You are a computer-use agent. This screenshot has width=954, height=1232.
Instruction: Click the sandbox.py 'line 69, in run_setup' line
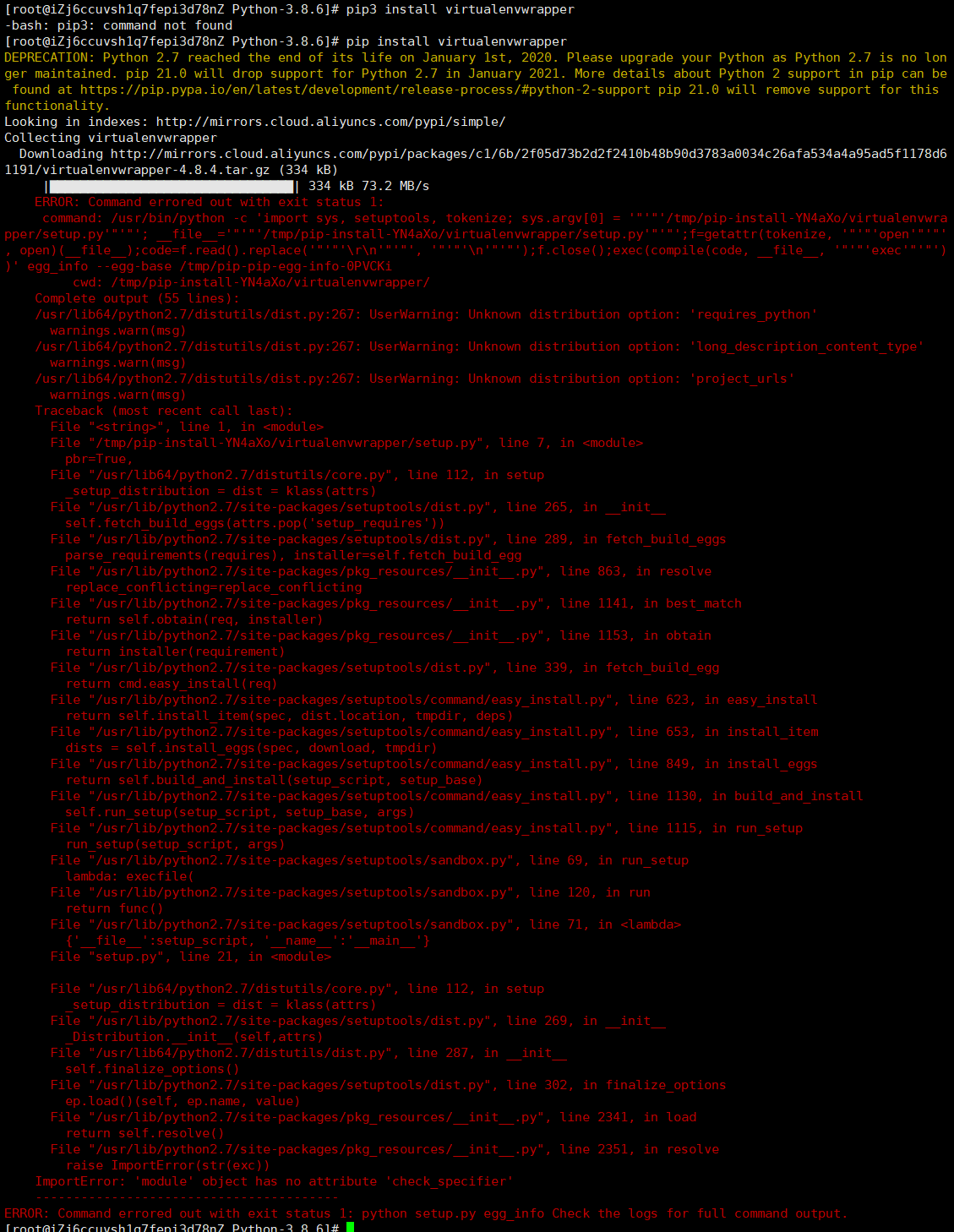tap(369, 860)
